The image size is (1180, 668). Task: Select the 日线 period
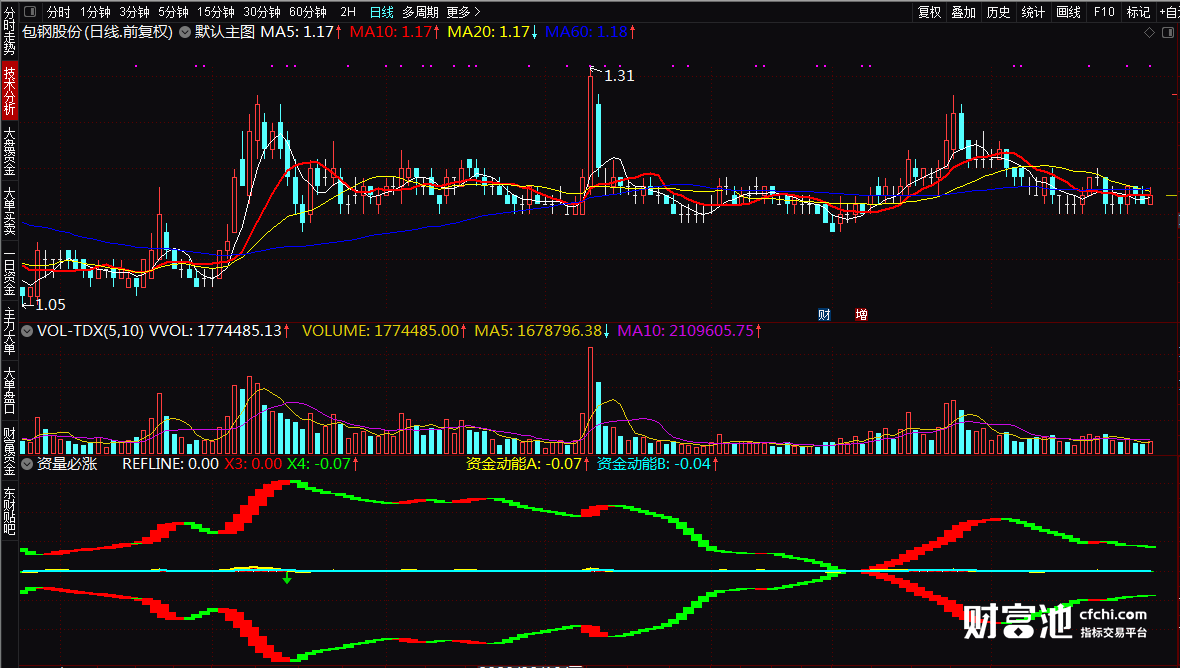[382, 12]
